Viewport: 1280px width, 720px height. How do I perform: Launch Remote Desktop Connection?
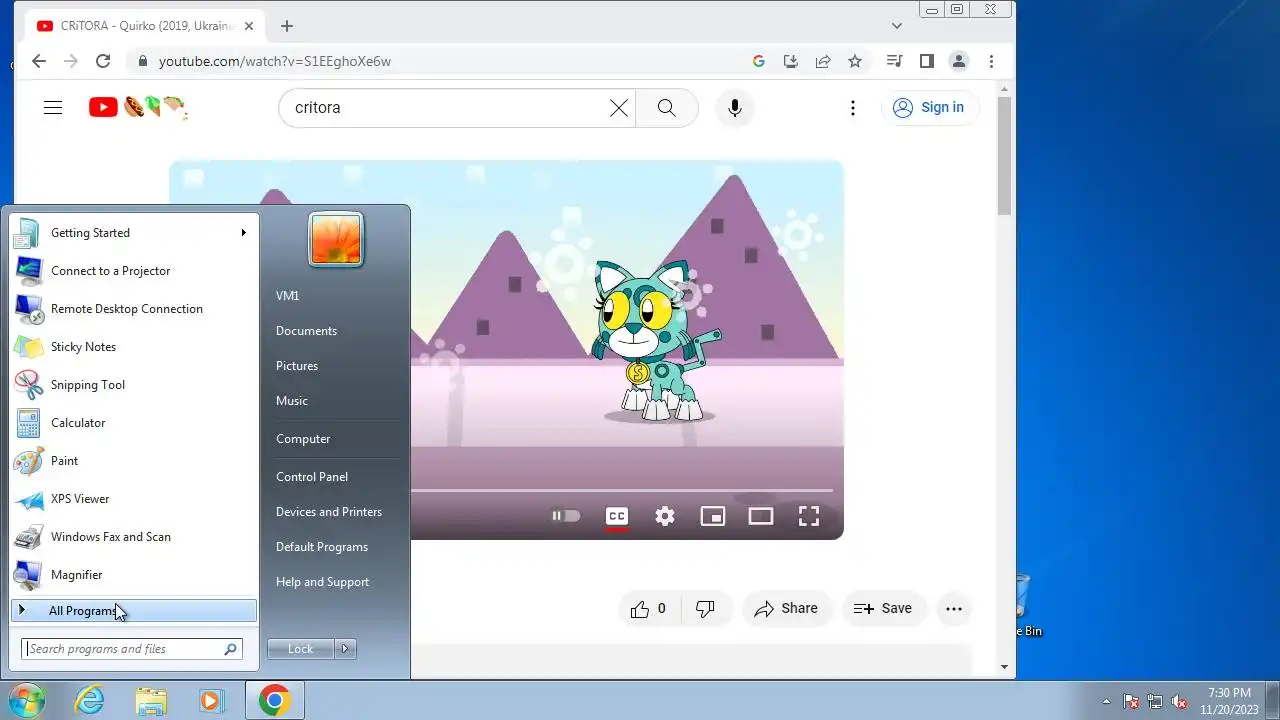point(134,309)
